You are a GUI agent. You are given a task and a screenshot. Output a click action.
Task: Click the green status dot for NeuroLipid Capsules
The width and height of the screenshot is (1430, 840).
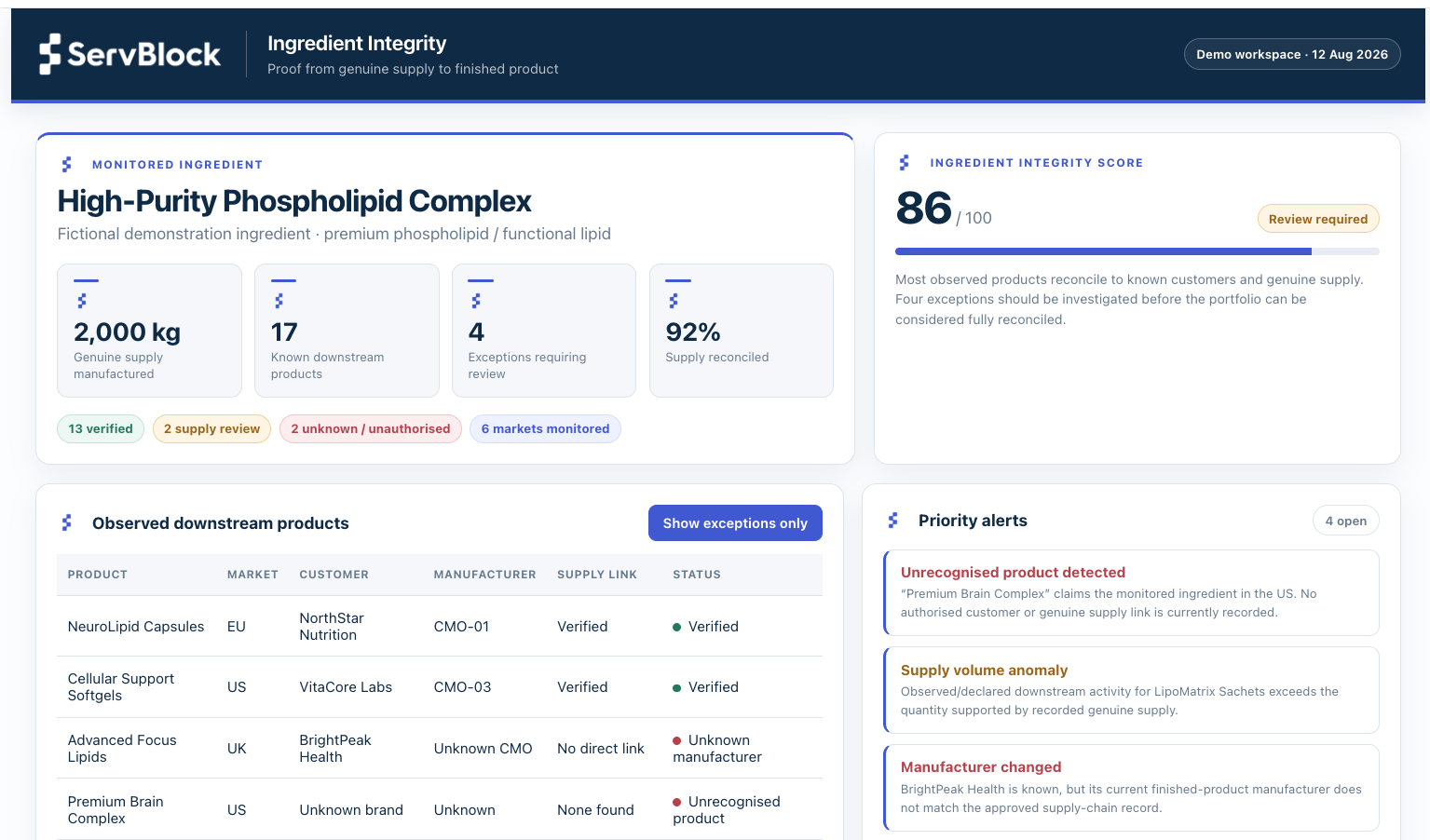tap(677, 627)
